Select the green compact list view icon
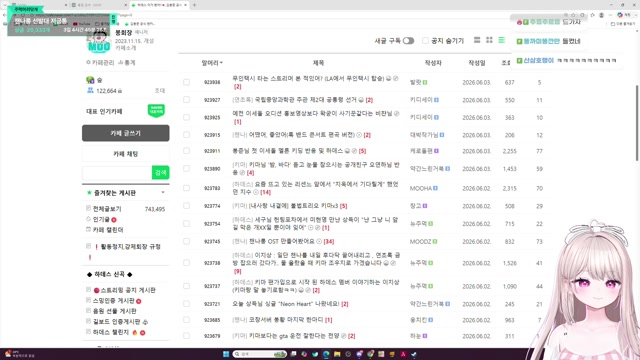This screenshot has width=640, height=360. point(501,40)
